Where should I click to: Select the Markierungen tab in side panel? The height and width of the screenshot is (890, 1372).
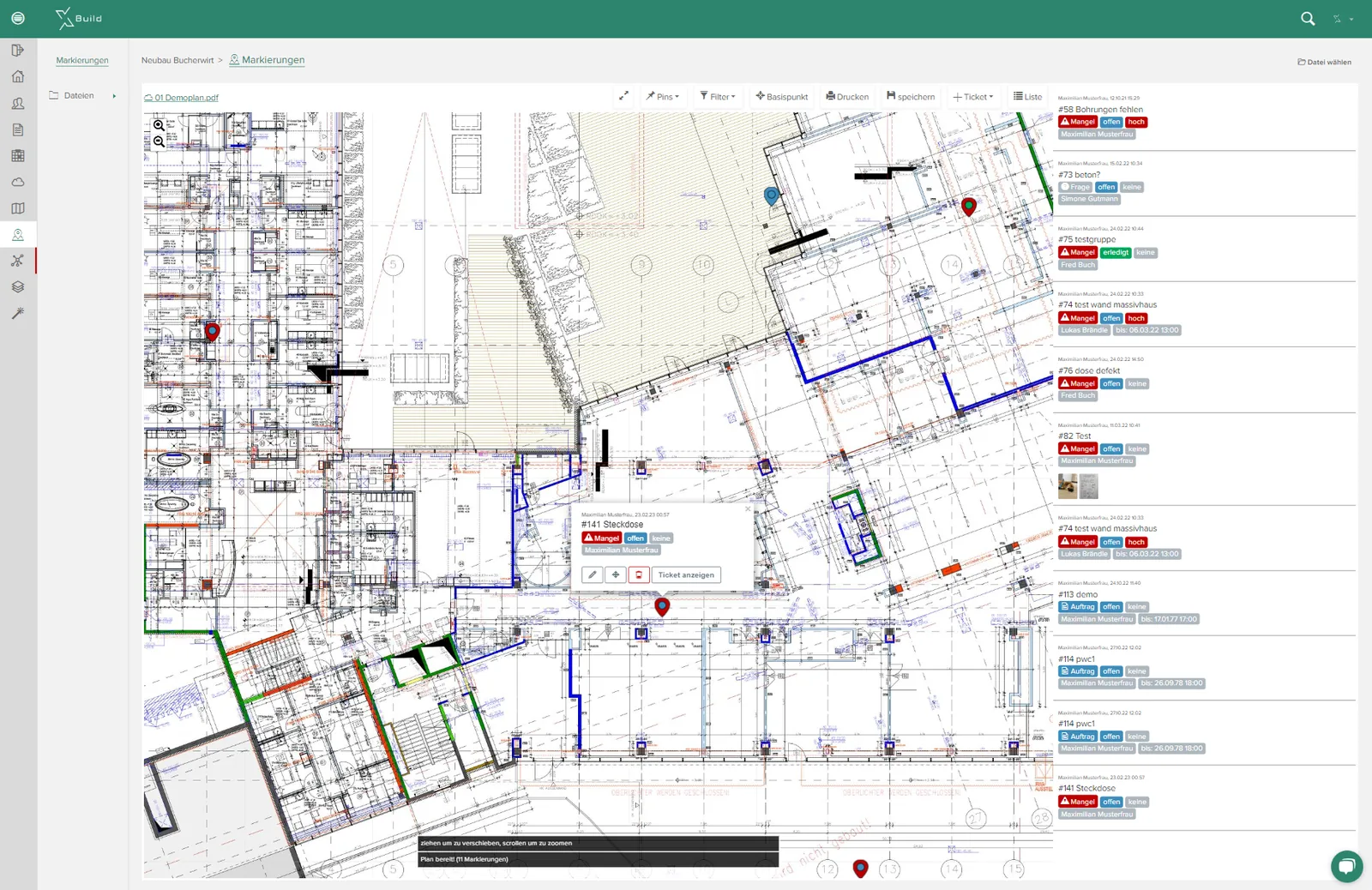point(82,61)
